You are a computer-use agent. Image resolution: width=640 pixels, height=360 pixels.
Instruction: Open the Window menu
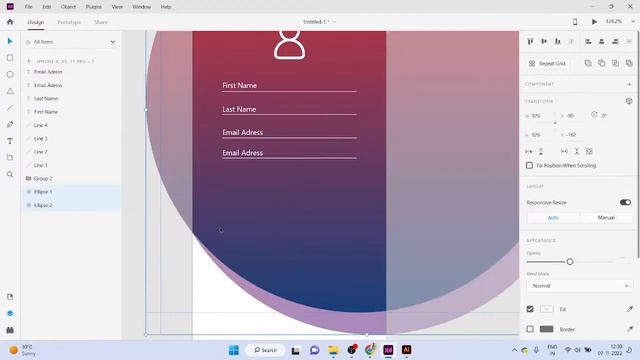coord(142,7)
